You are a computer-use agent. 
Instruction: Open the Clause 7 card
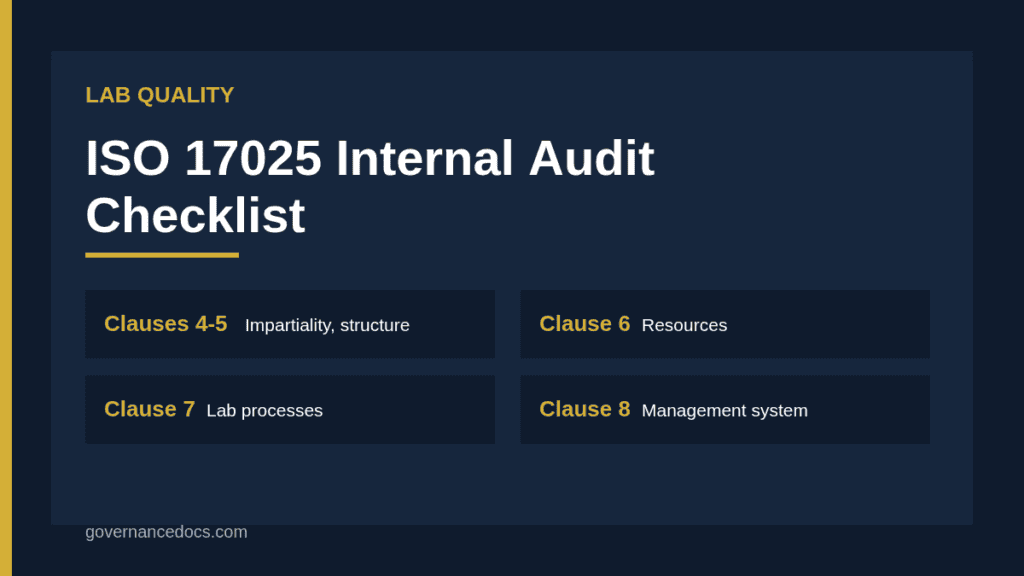[290, 409]
